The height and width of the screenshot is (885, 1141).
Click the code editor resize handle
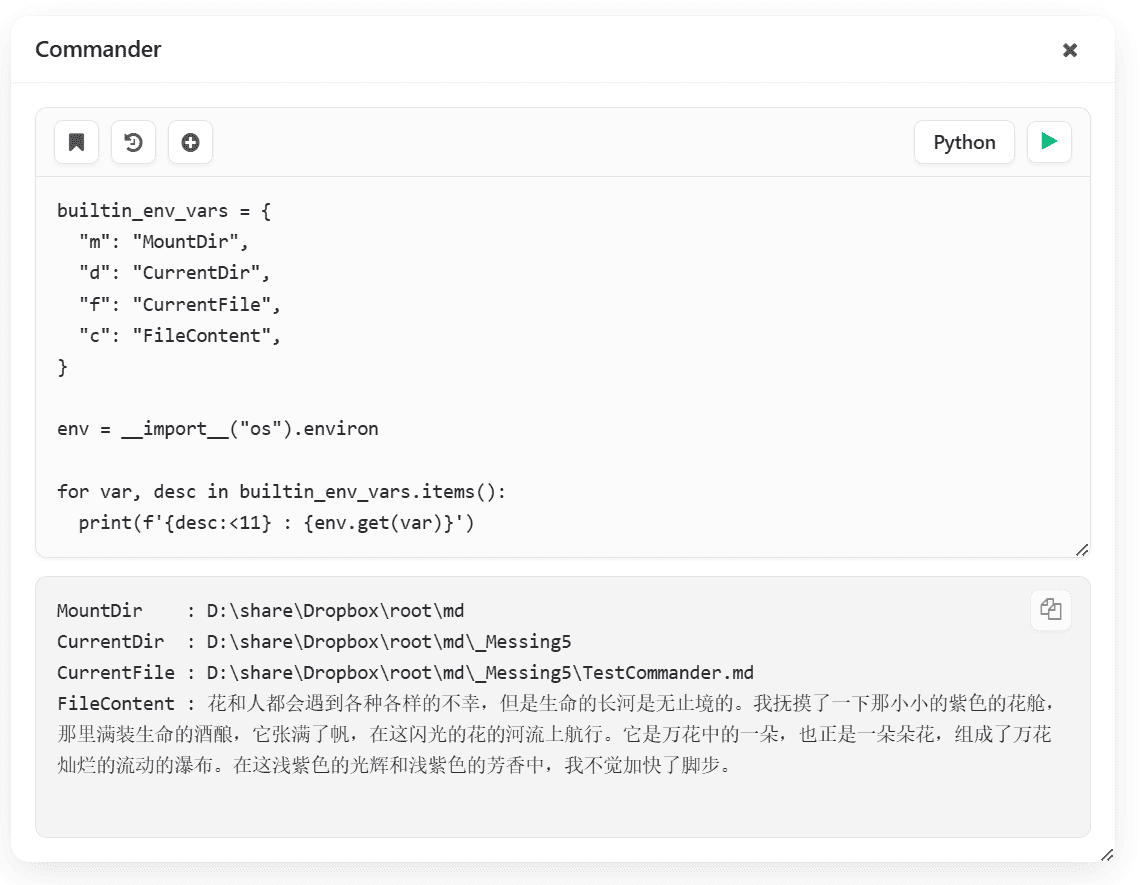(x=1082, y=550)
